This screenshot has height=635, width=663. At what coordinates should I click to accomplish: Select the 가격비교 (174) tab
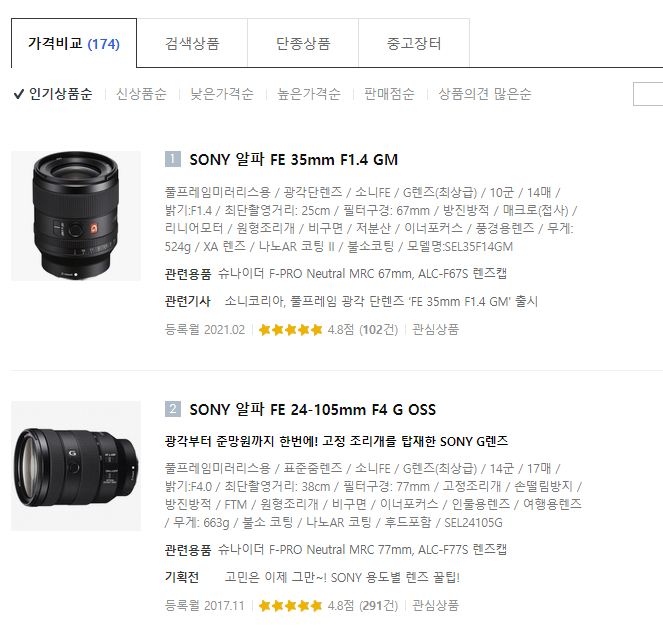[74, 43]
